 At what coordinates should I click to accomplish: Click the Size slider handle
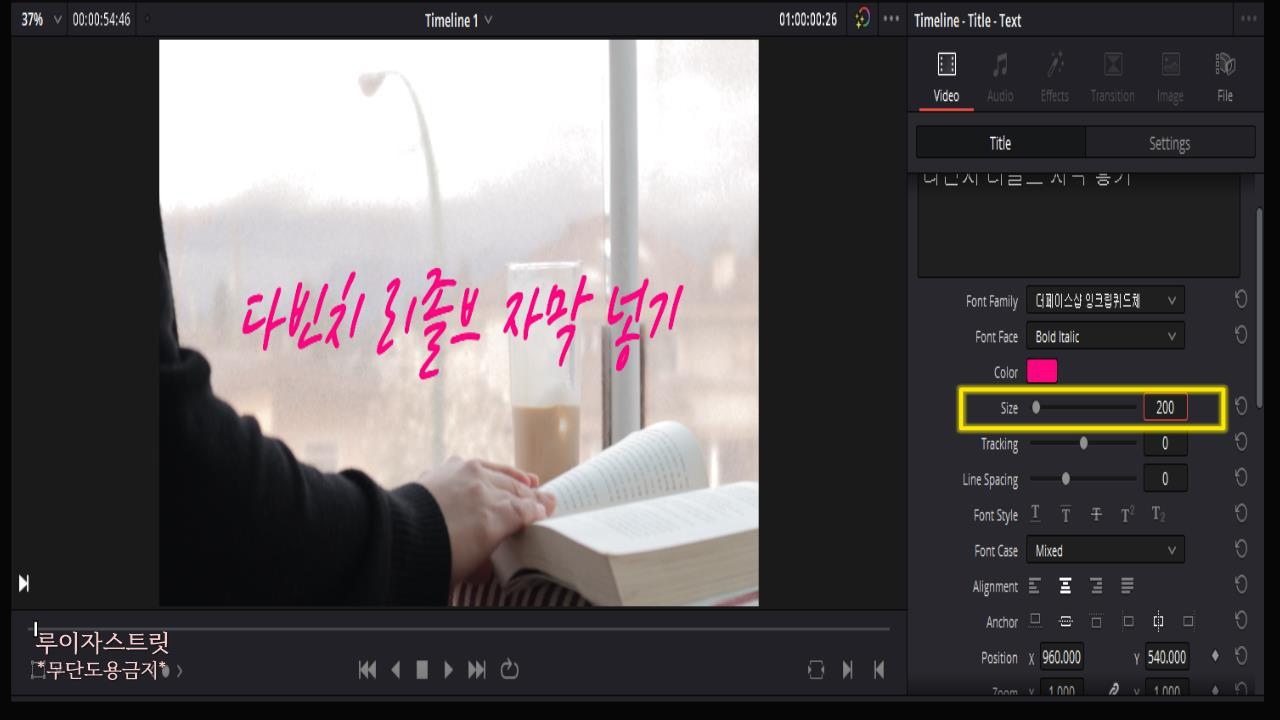click(1036, 408)
